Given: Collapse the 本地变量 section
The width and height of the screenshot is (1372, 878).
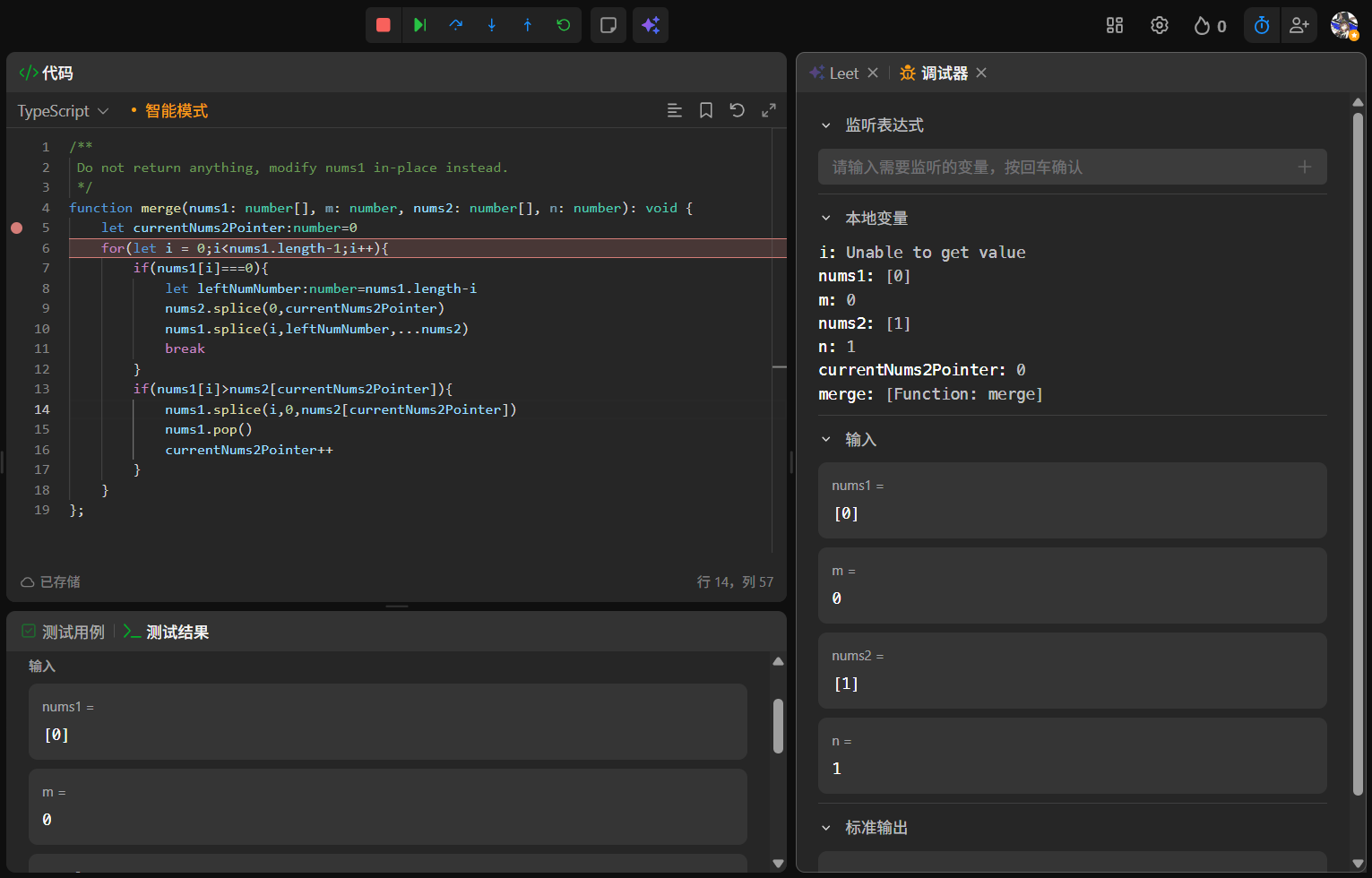Looking at the screenshot, I should (826, 218).
